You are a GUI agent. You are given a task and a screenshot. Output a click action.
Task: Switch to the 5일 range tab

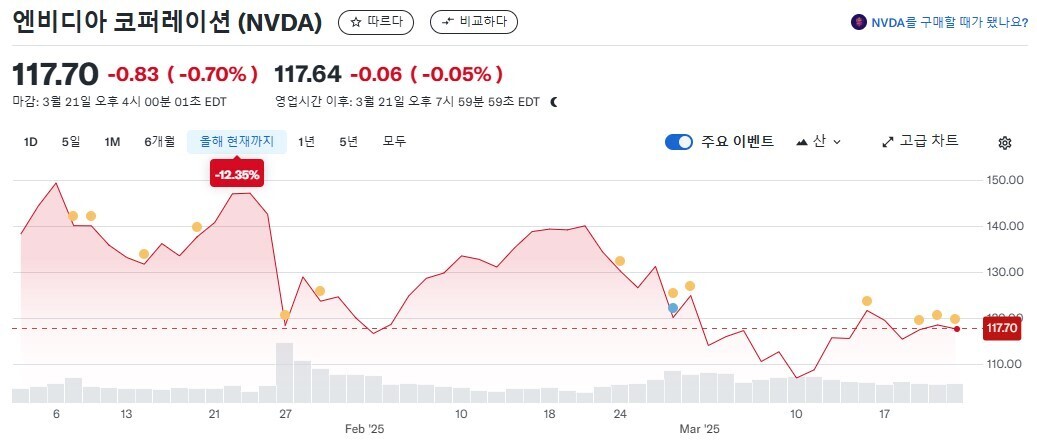pyautogui.click(x=71, y=142)
